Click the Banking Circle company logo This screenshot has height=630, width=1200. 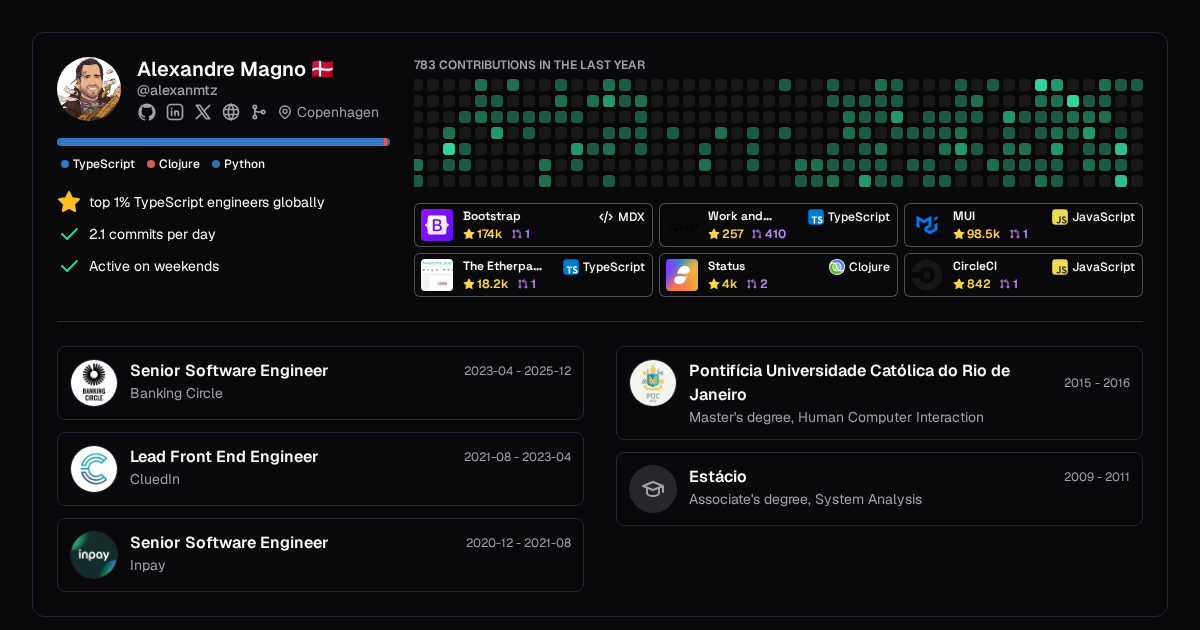click(94, 383)
